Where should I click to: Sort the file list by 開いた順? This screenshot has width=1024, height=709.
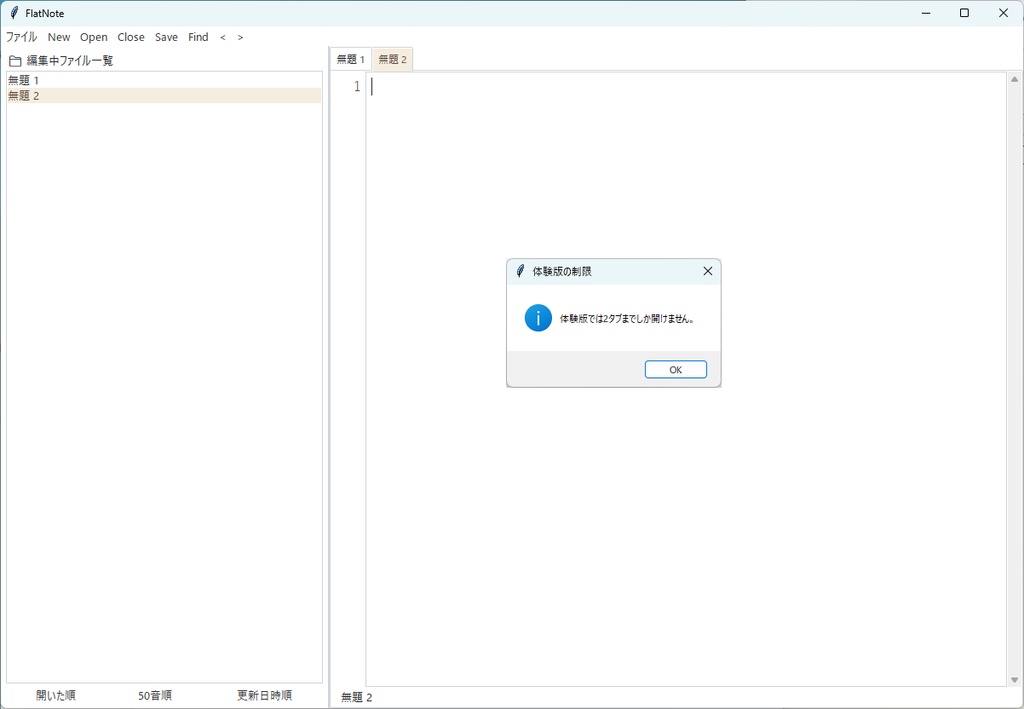(55, 694)
